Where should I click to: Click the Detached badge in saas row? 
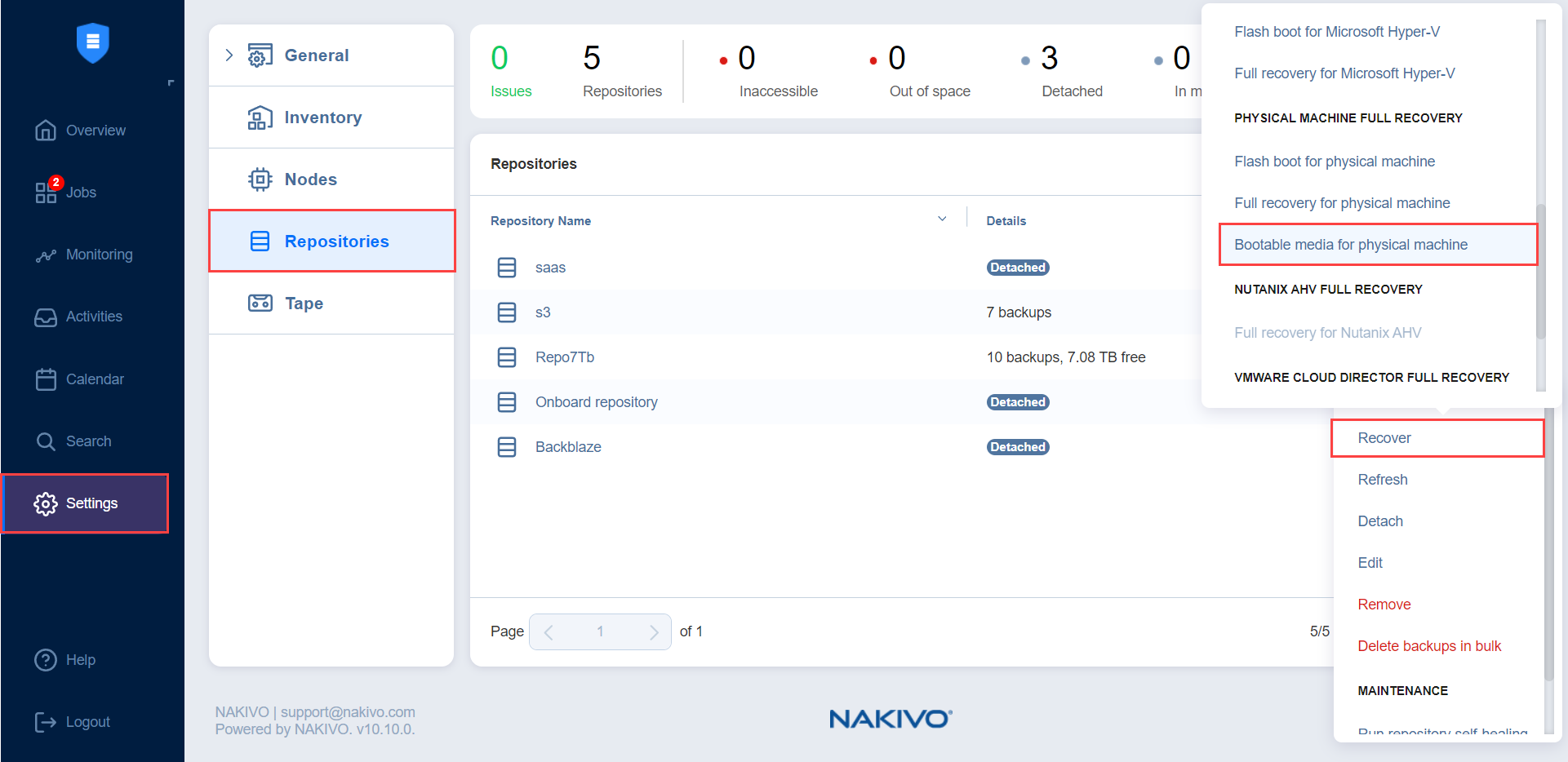point(1018,268)
